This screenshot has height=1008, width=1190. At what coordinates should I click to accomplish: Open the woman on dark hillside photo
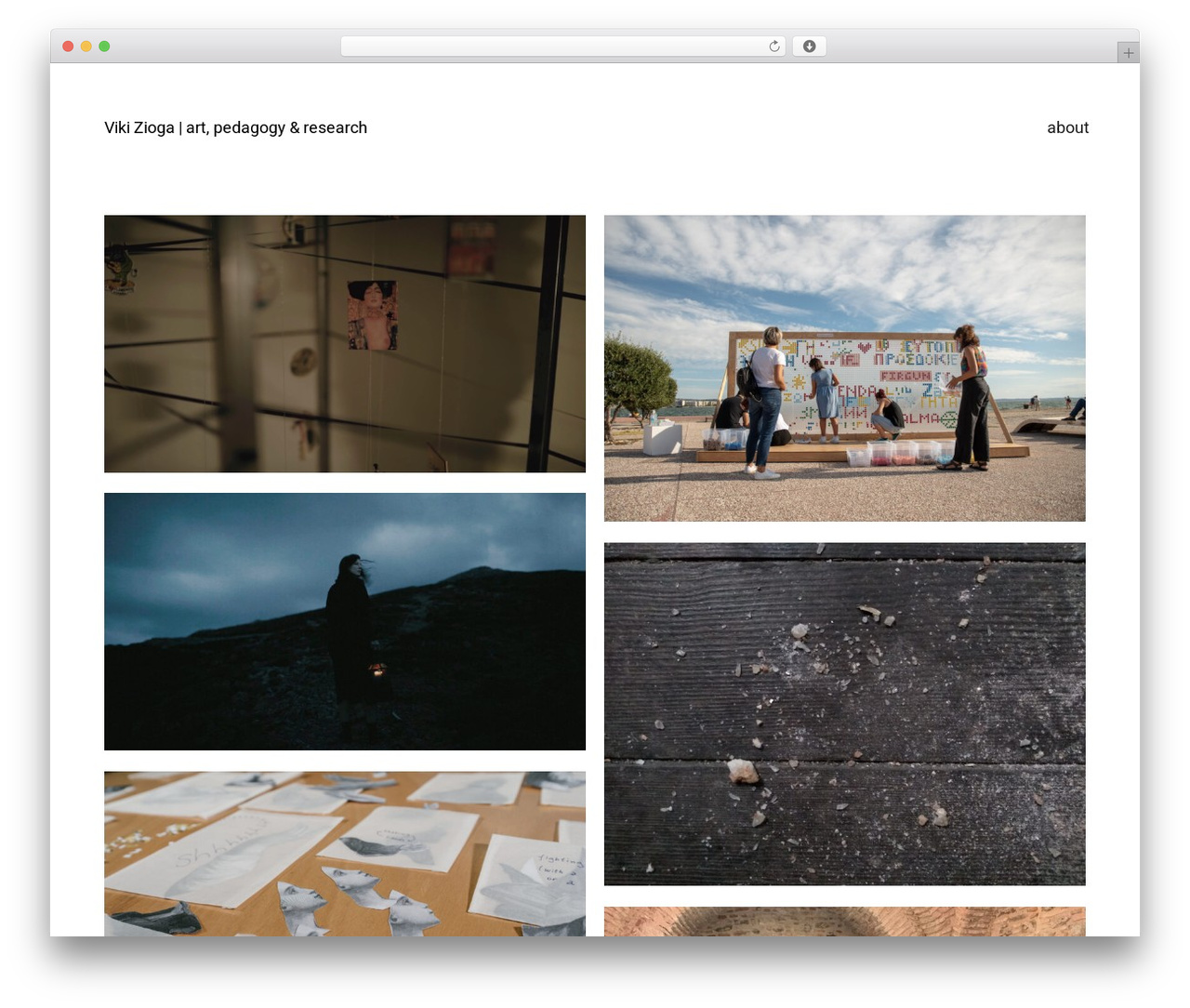[345, 621]
